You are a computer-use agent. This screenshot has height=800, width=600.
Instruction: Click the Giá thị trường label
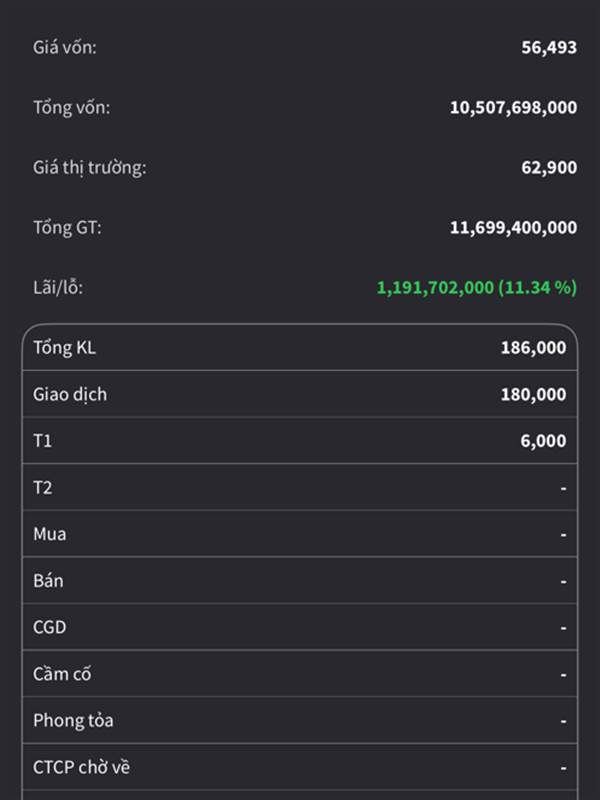(x=89, y=167)
